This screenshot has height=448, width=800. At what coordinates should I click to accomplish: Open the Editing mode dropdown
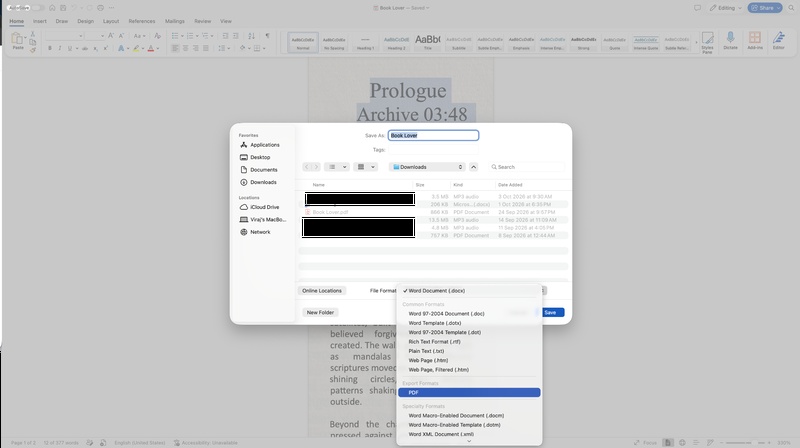(x=726, y=8)
